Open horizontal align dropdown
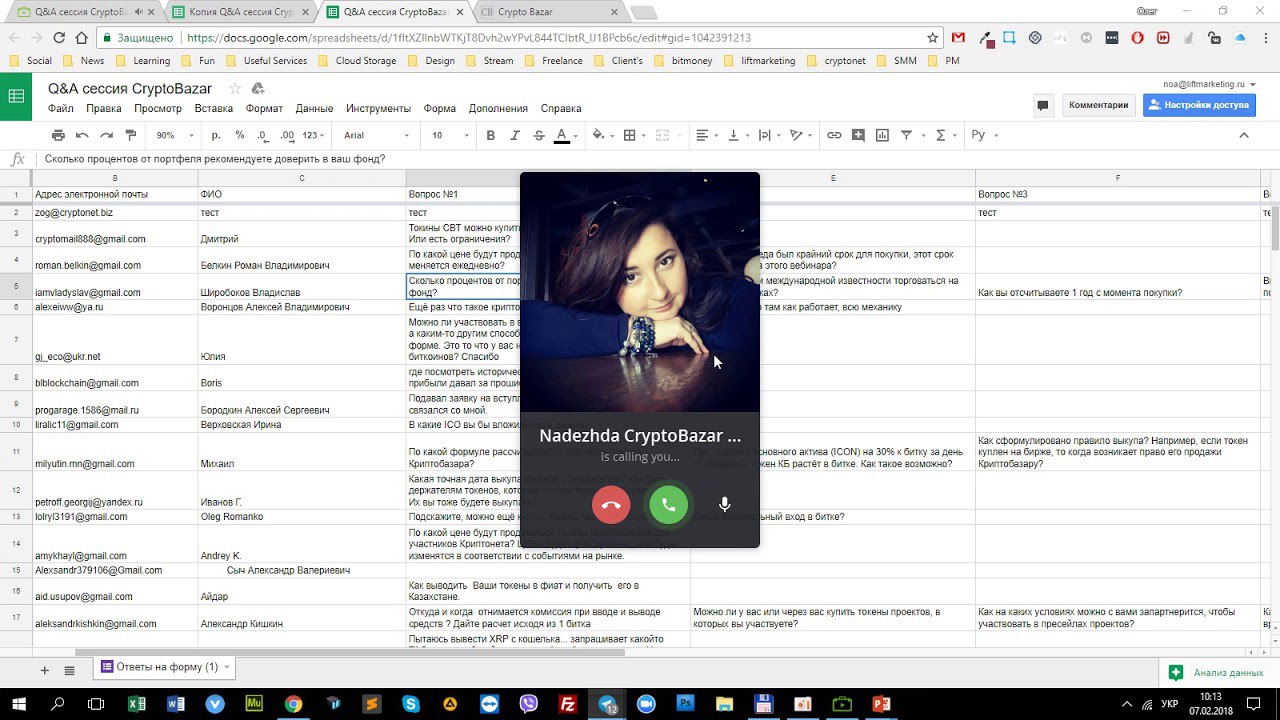 pos(707,135)
